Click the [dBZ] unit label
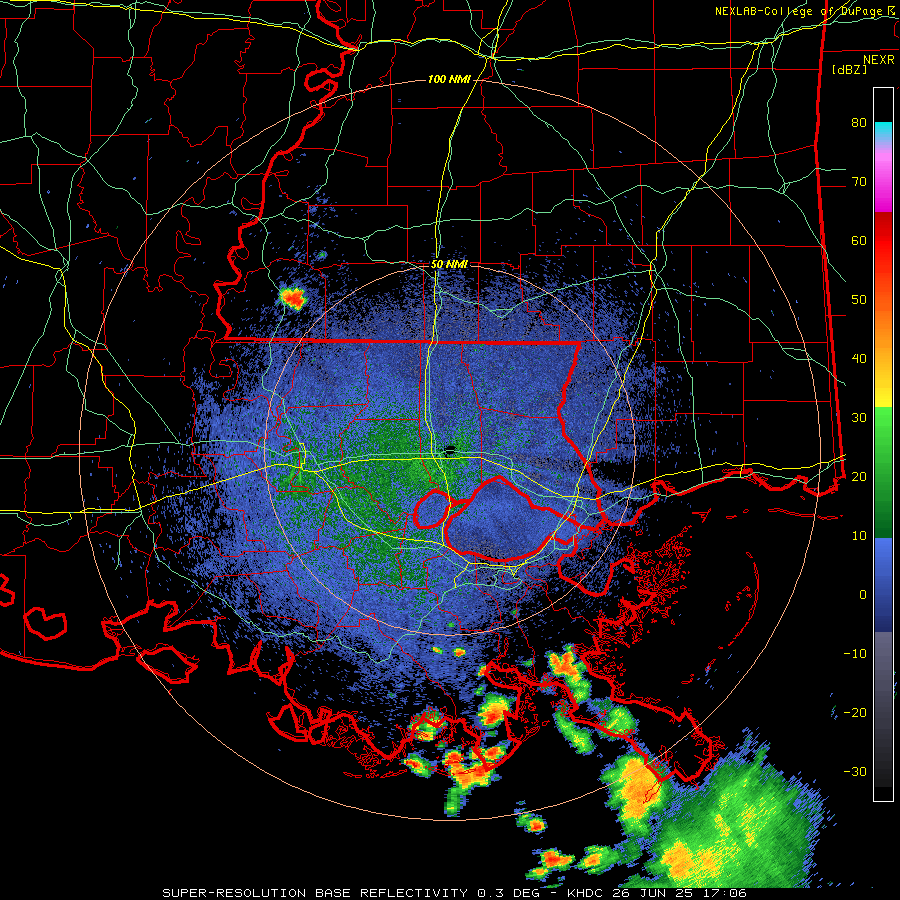The width and height of the screenshot is (900, 900). coord(849,69)
